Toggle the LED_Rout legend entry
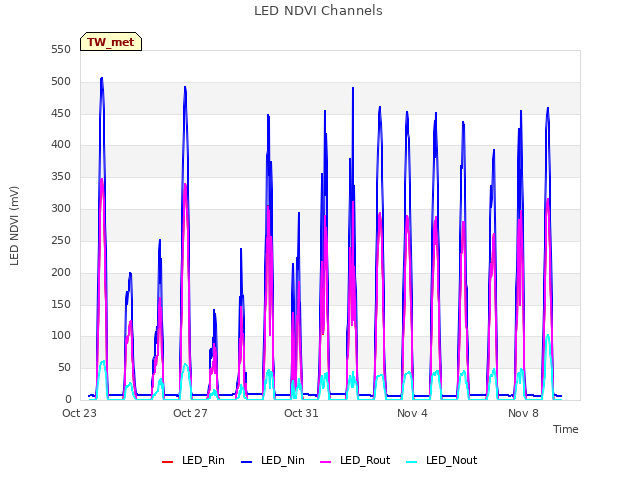 click(355, 460)
